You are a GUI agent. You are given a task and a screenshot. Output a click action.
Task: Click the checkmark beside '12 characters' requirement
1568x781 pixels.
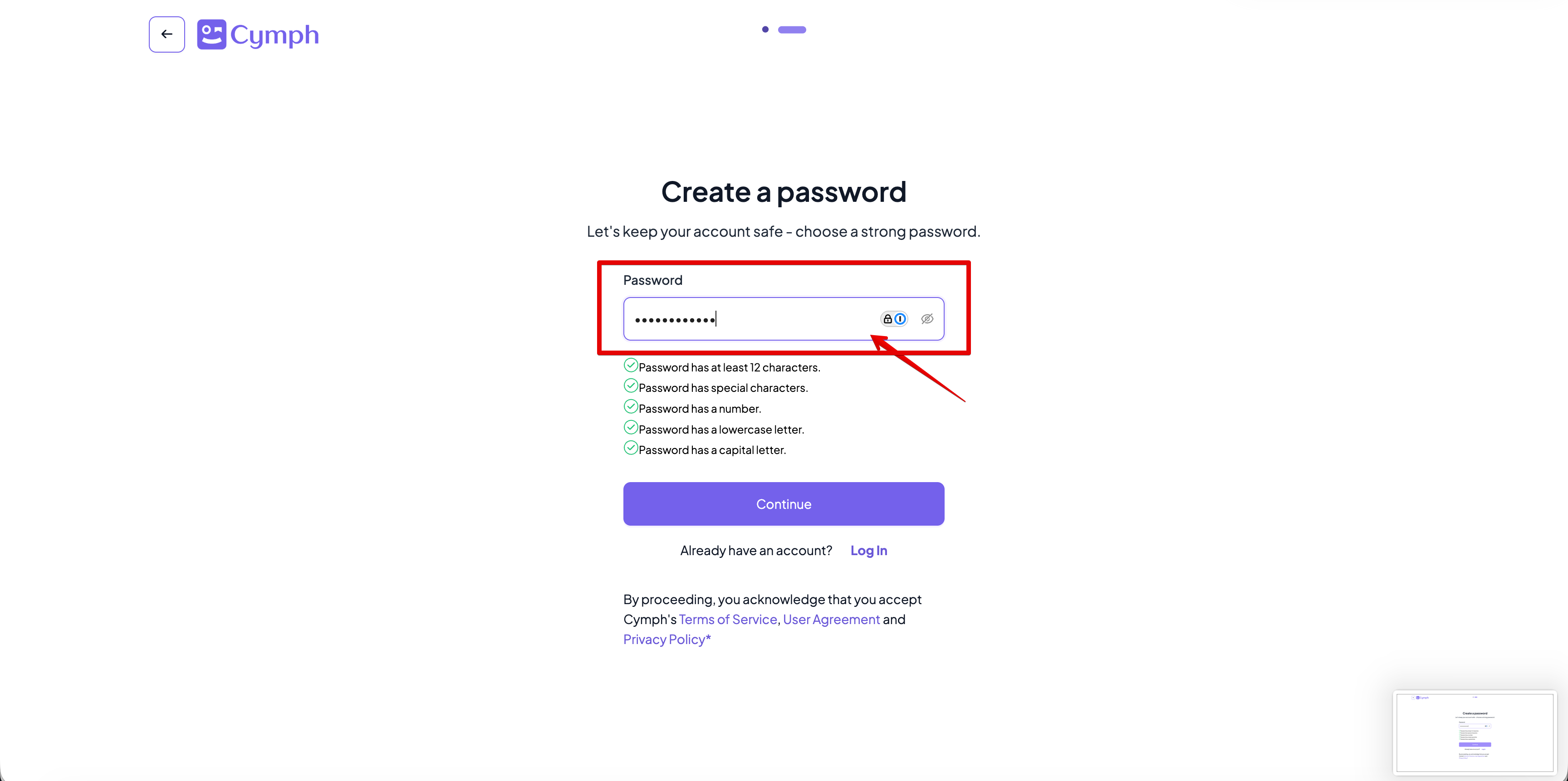click(631, 364)
